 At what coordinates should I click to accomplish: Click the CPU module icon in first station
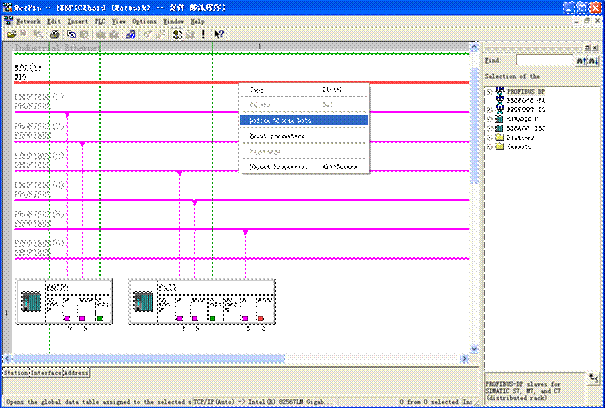tap(30, 301)
